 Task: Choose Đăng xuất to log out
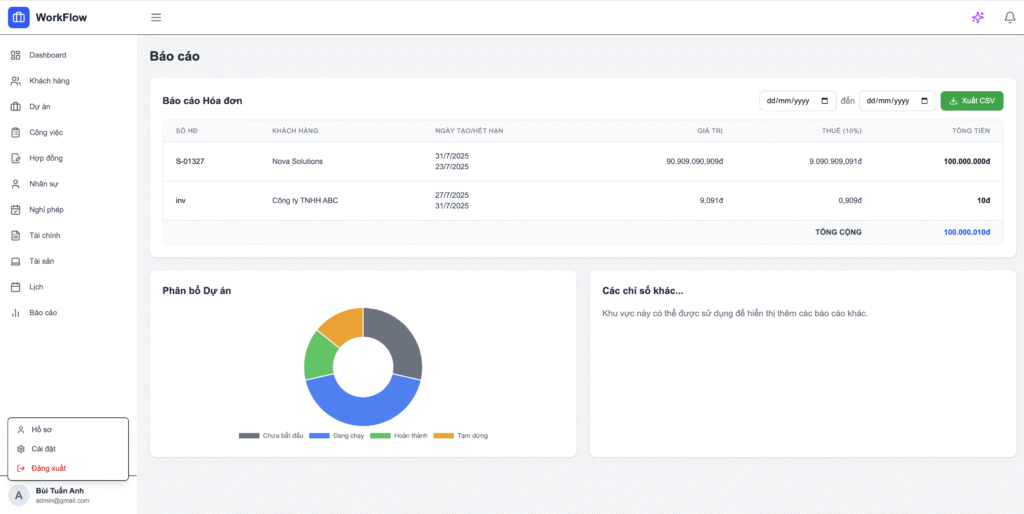coord(48,468)
